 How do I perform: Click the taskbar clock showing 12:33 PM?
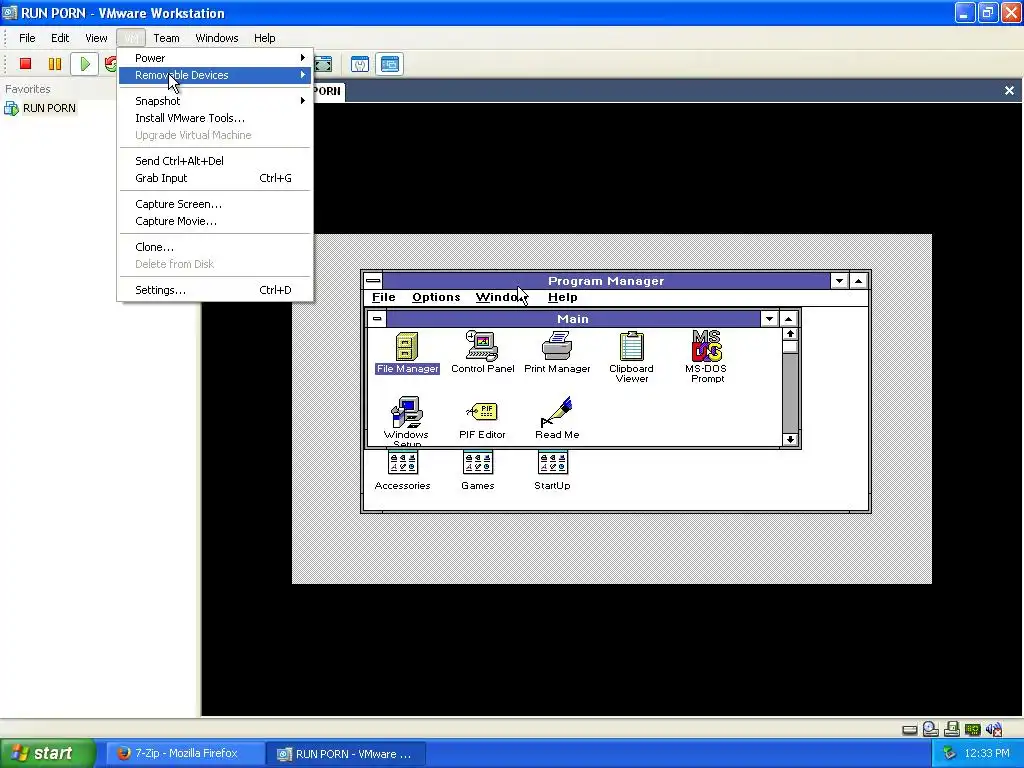point(987,754)
